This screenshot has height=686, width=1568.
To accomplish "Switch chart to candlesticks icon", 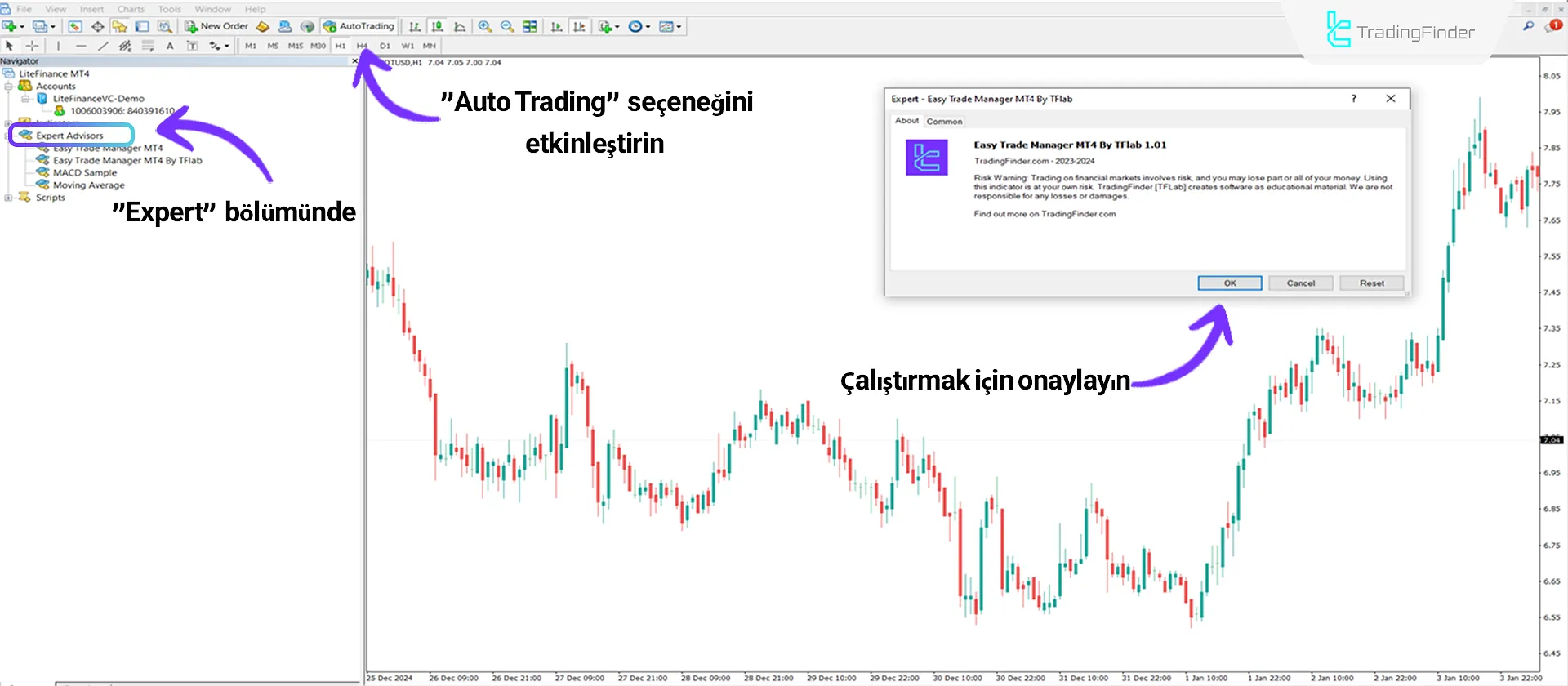I will tap(438, 26).
